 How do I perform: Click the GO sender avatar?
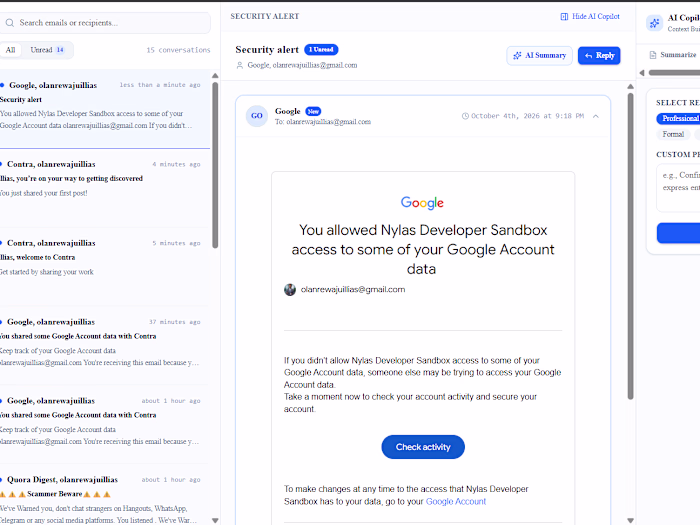click(257, 116)
